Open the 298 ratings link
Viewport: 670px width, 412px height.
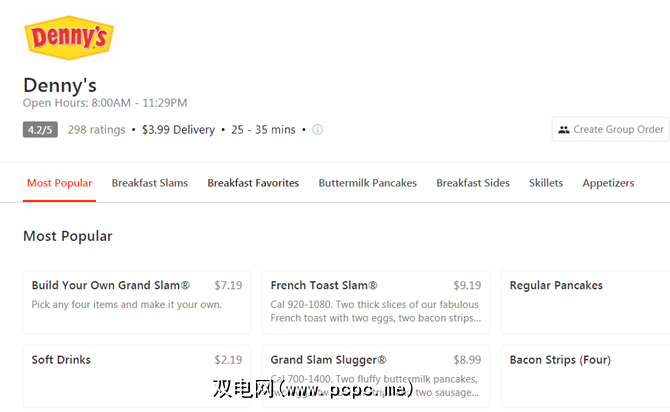(96, 129)
